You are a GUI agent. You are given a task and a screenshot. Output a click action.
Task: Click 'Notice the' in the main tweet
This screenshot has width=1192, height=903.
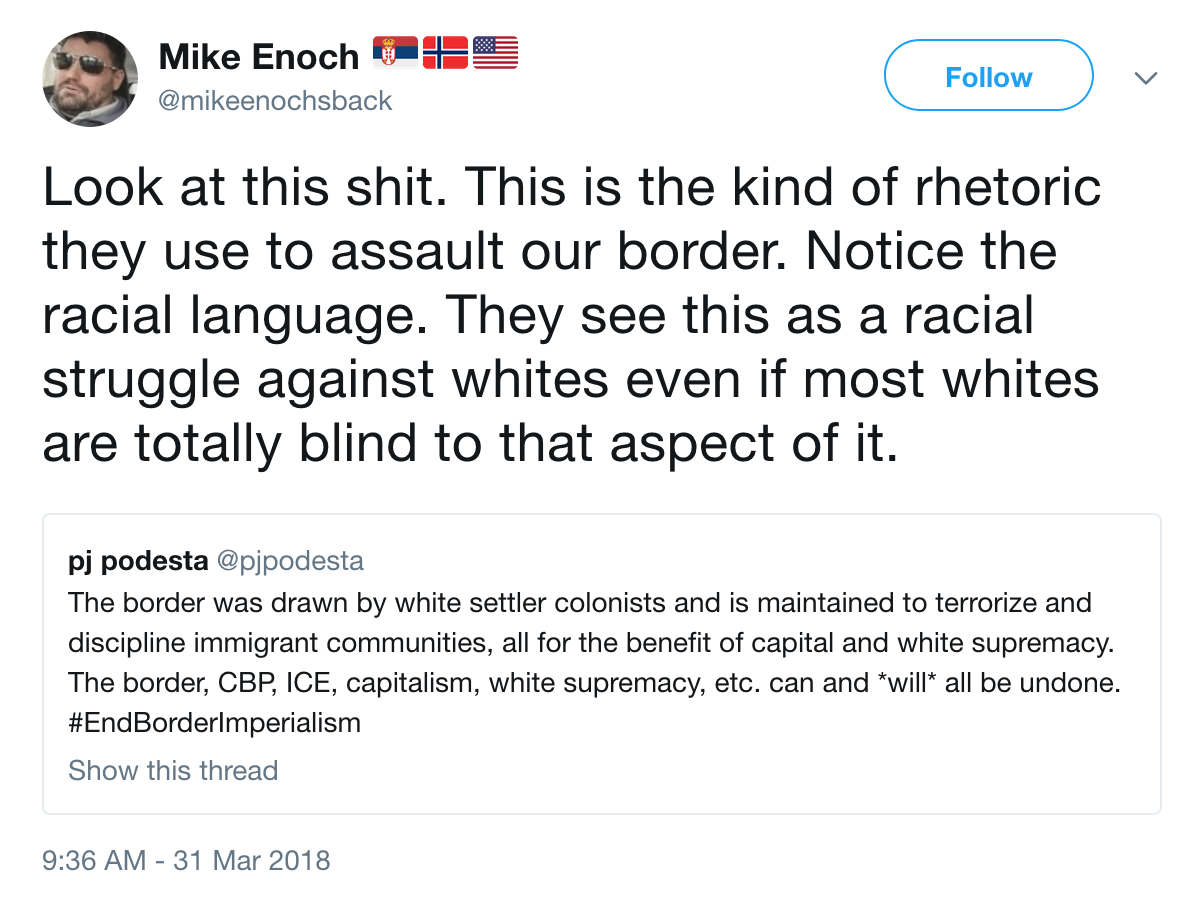[x=931, y=252]
